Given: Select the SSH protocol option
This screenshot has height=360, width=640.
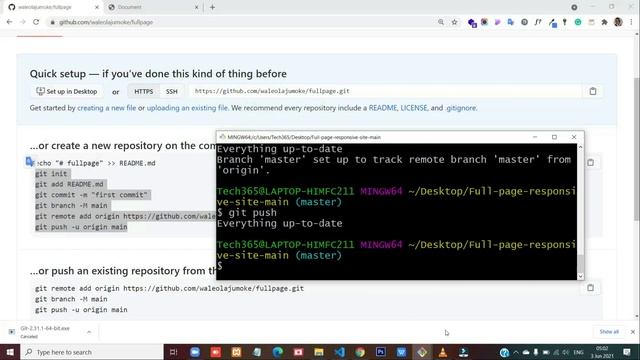Looking at the screenshot, I should click(171, 91).
